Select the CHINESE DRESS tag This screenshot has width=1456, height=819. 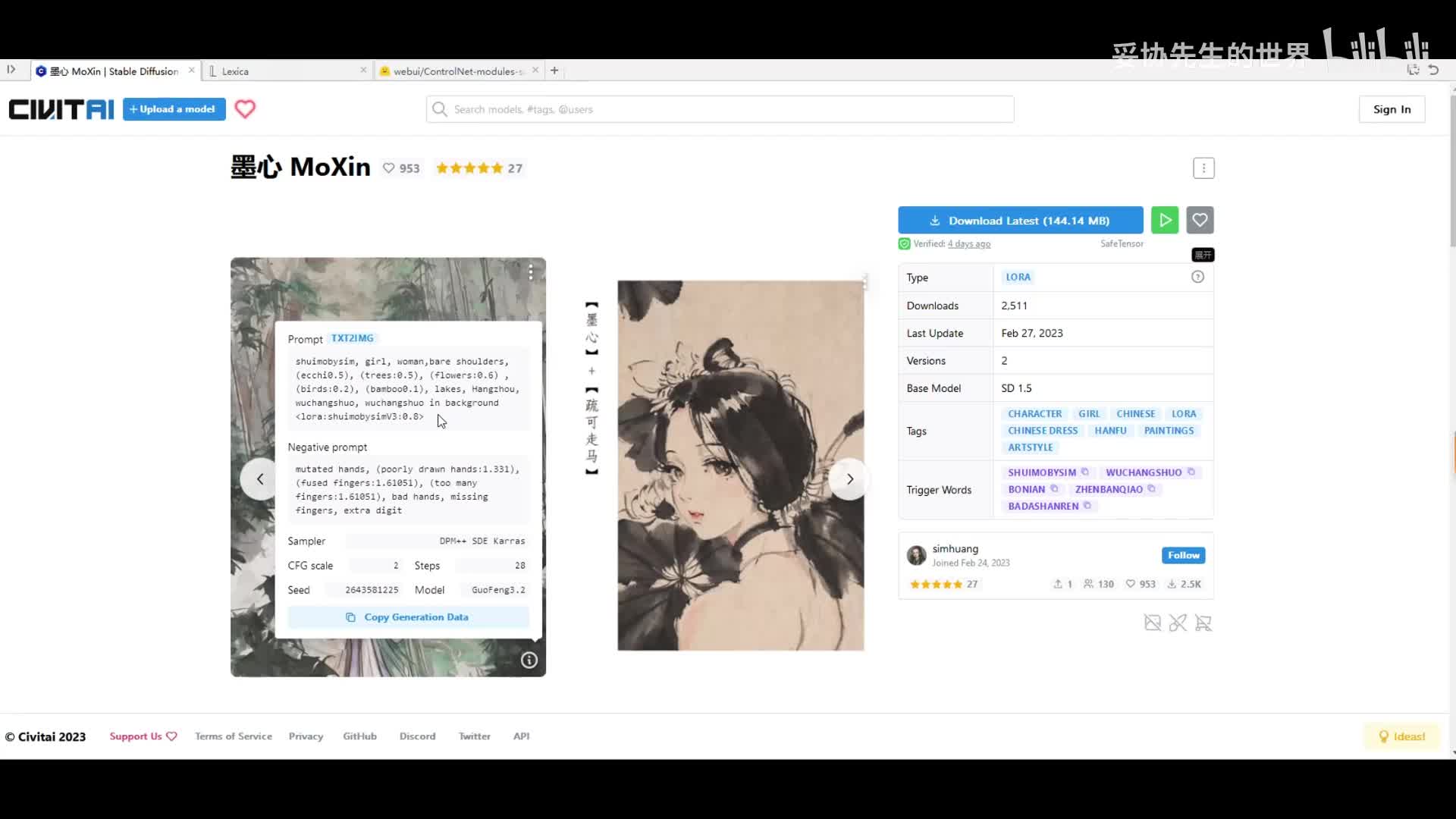(1043, 431)
